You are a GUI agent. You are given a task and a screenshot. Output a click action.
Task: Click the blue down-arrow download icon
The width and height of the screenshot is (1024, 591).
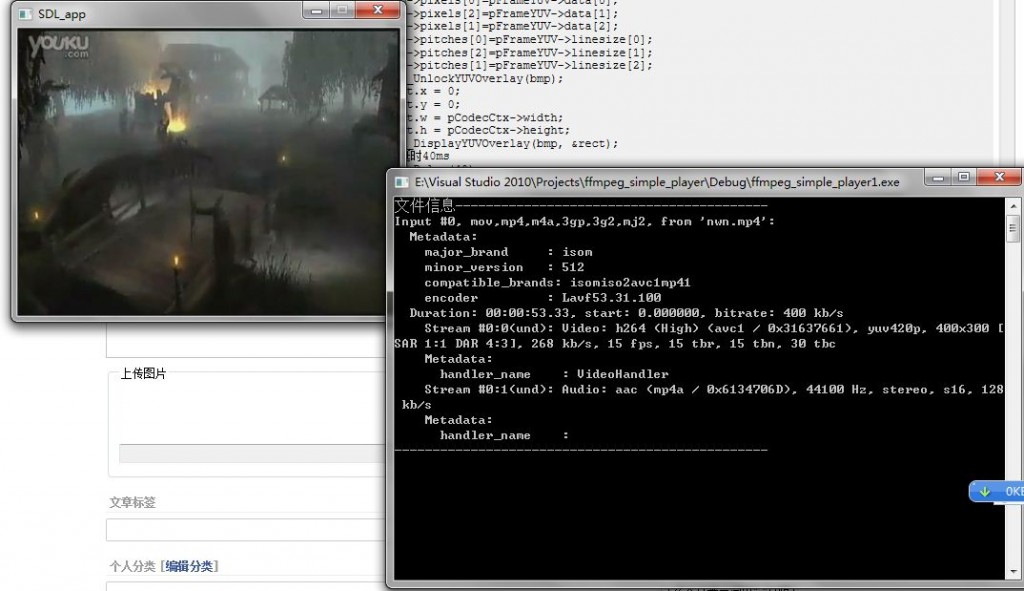pos(985,491)
